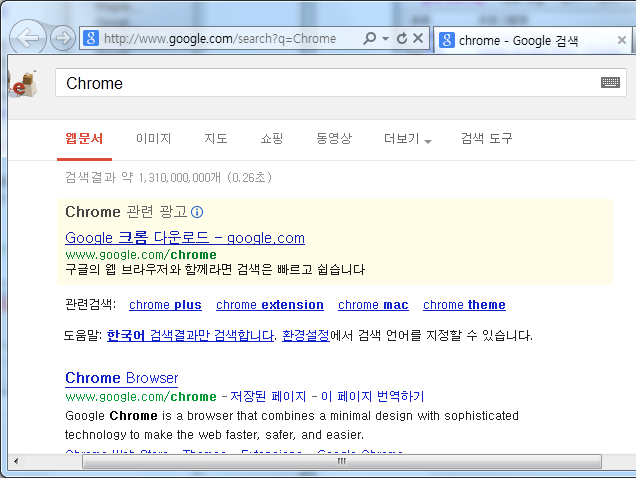636x478 pixels.
Task: Click the horizontal scrollbar thumb
Action: (342, 461)
